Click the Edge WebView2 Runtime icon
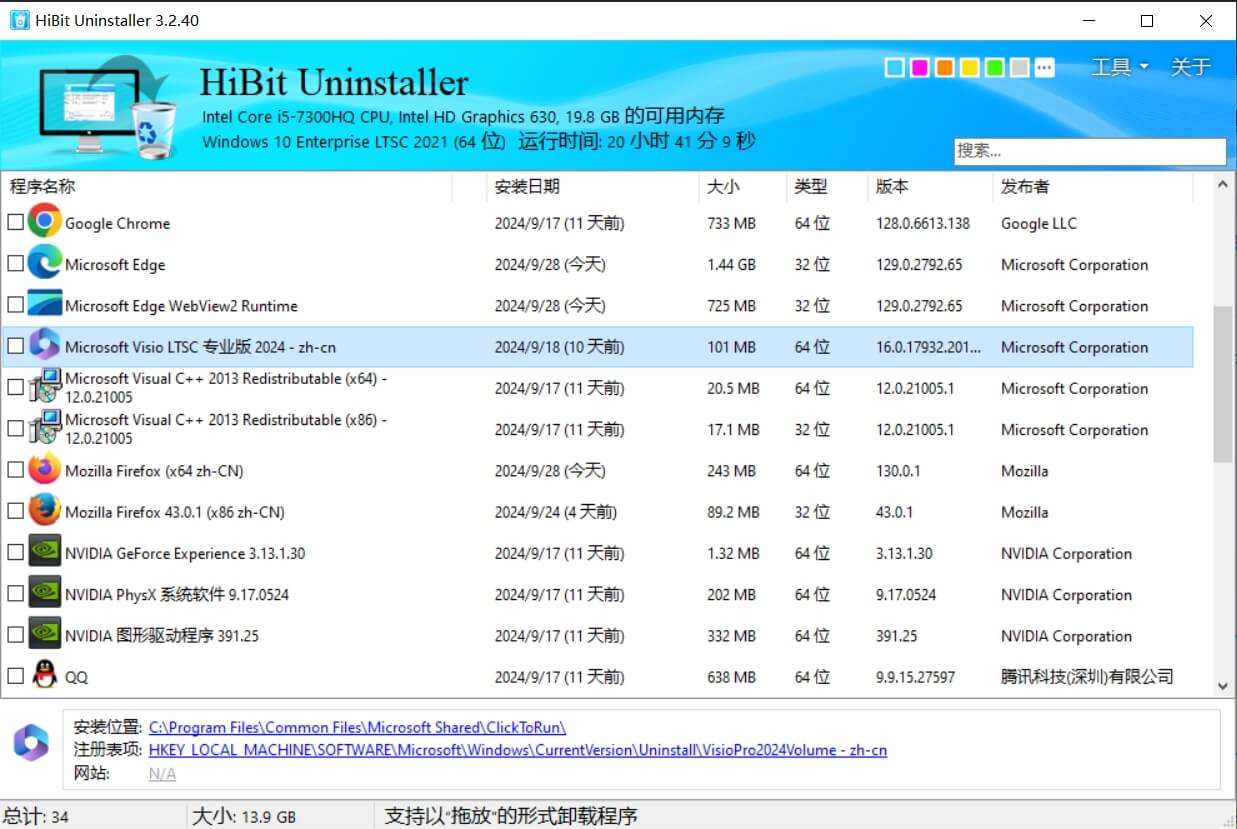The height and width of the screenshot is (829, 1237). [x=45, y=304]
